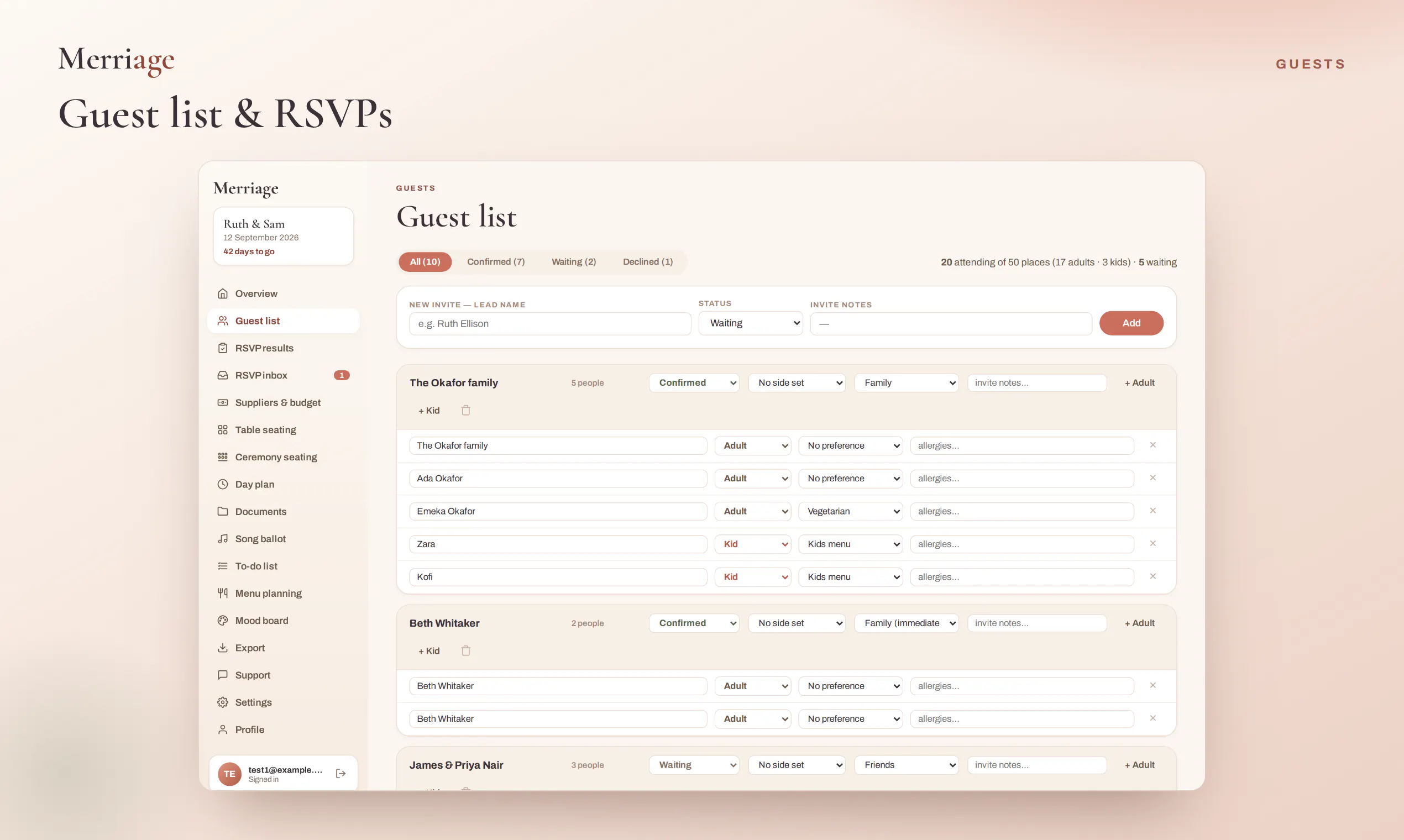Open Table seating from sidebar

(284, 429)
